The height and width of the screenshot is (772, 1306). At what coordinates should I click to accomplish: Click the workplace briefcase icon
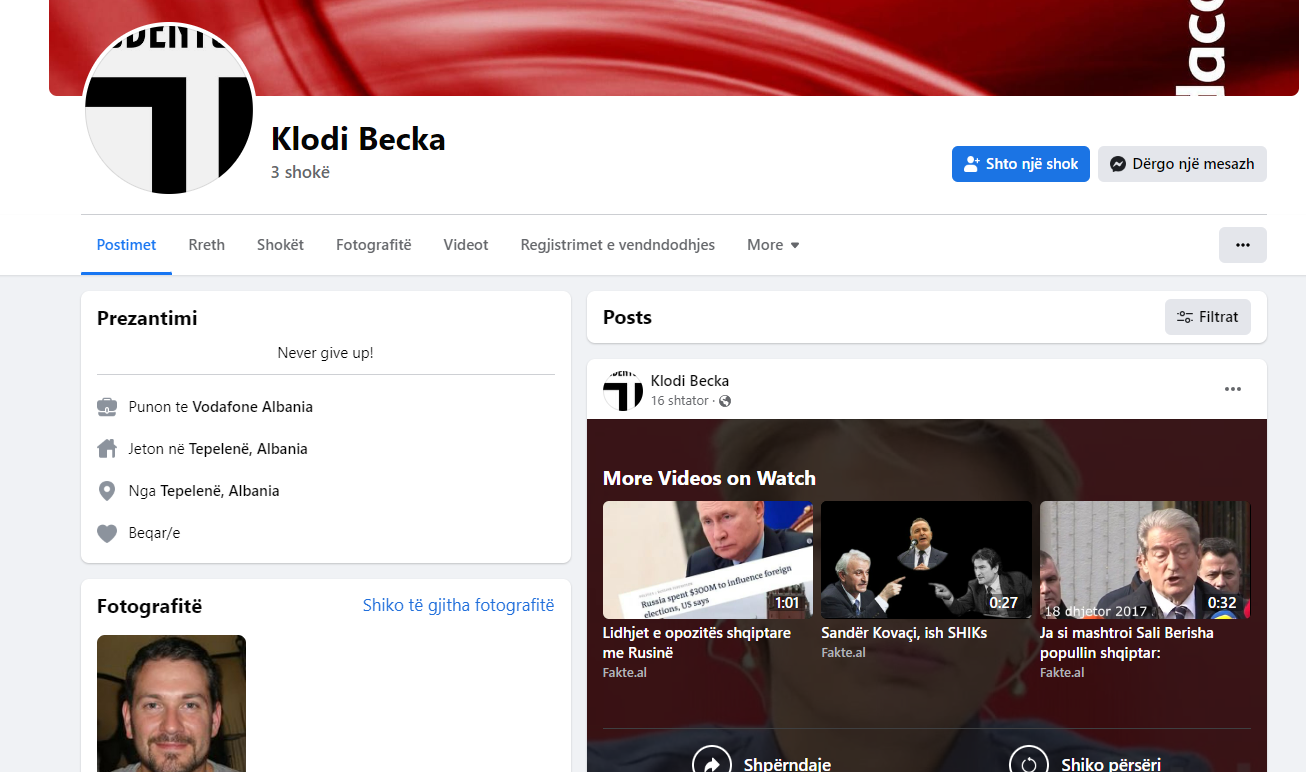pos(107,407)
